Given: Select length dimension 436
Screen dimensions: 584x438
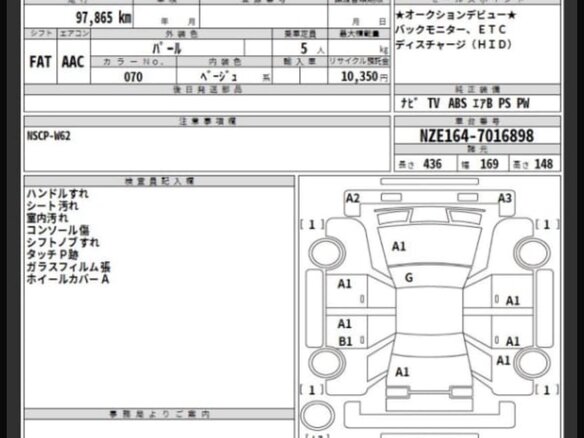Looking at the screenshot, I should pos(432,164).
